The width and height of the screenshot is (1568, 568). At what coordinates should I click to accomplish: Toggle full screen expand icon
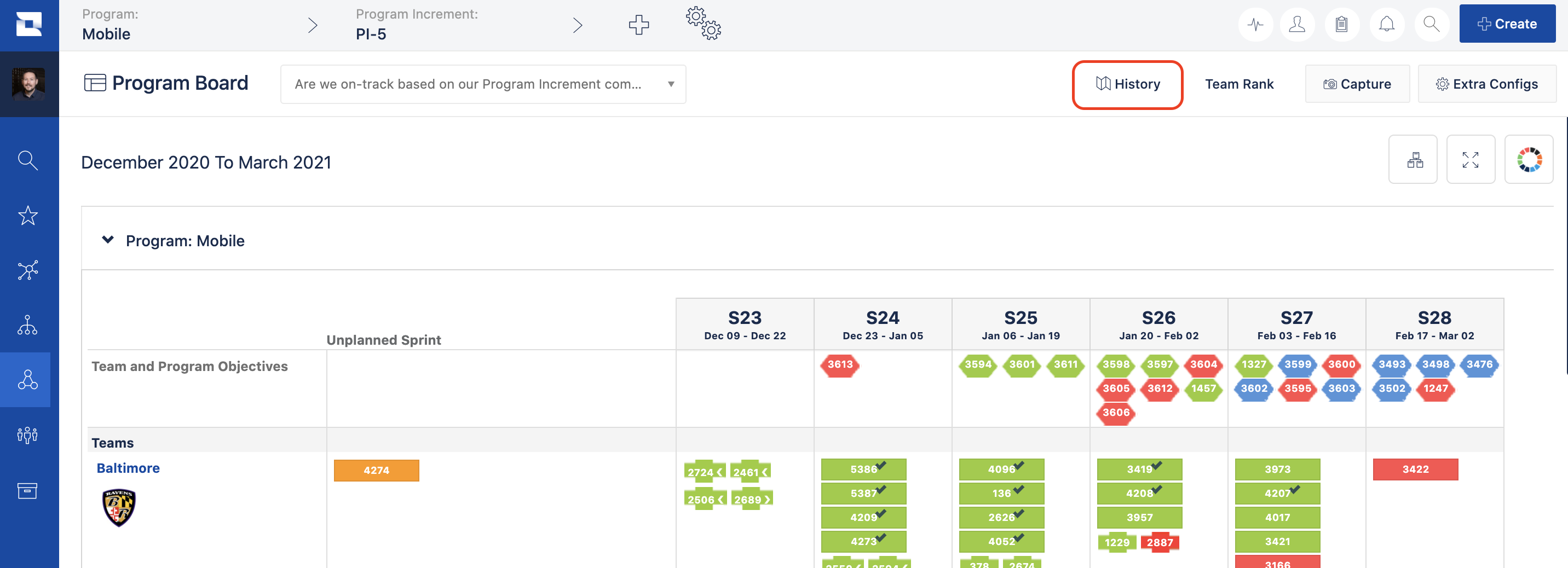click(1471, 159)
